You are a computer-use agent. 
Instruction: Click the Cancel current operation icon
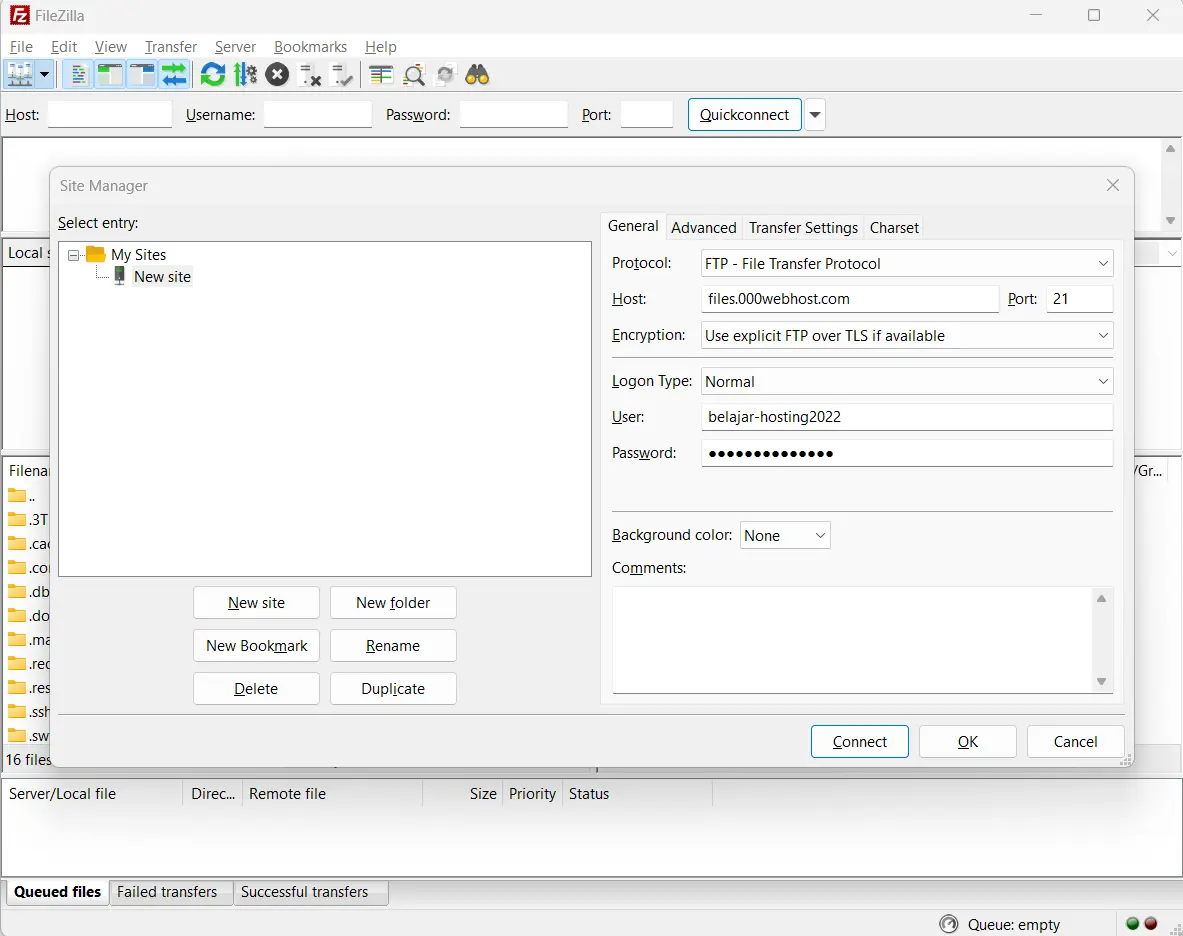[x=278, y=75]
